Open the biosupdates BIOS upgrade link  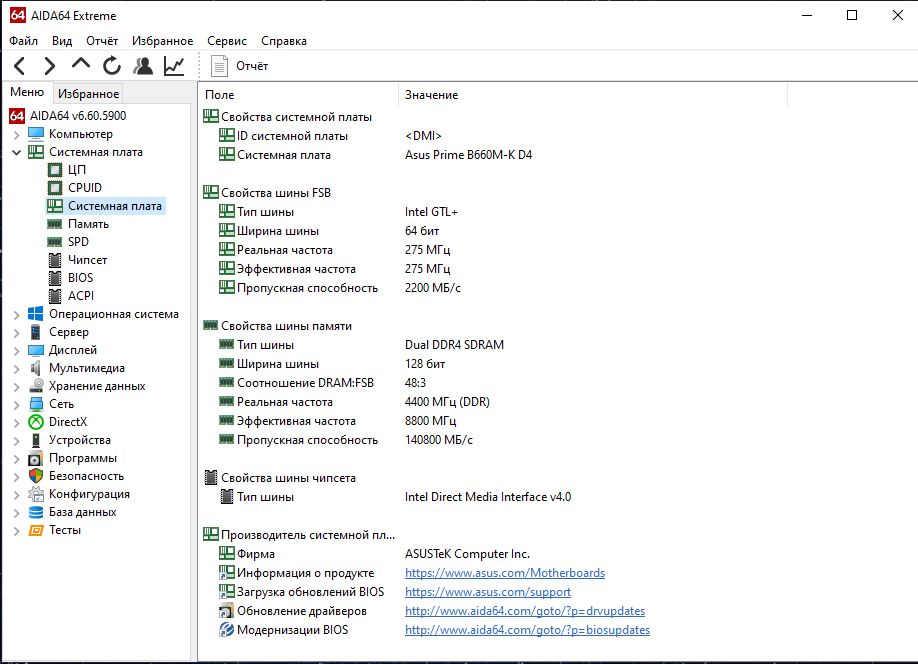(x=527, y=630)
